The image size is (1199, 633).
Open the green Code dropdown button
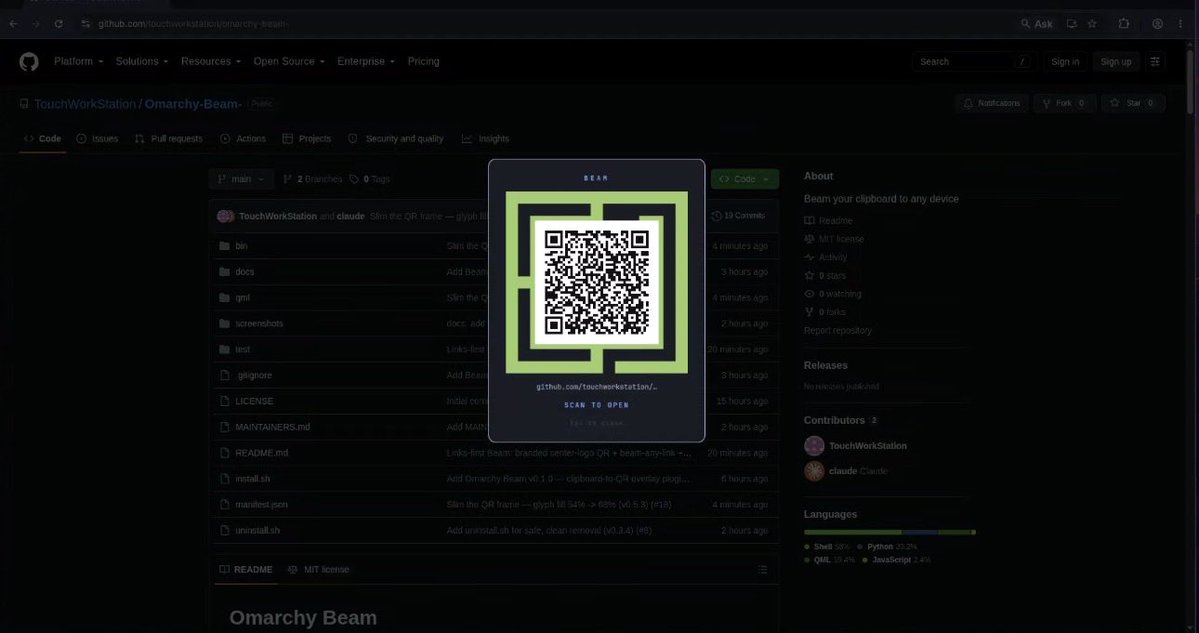[745, 179]
